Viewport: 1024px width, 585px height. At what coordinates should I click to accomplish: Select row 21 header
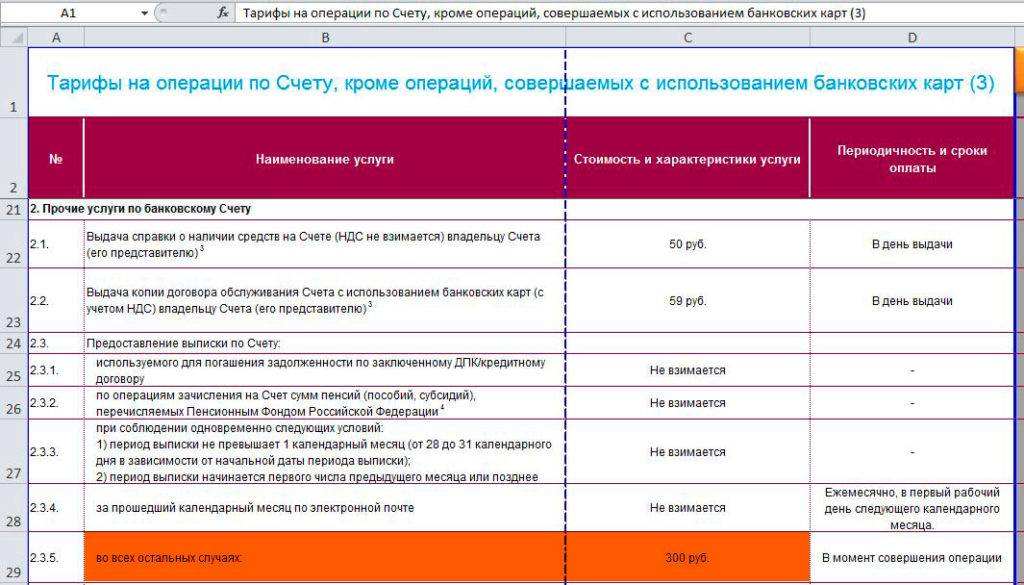click(13, 209)
